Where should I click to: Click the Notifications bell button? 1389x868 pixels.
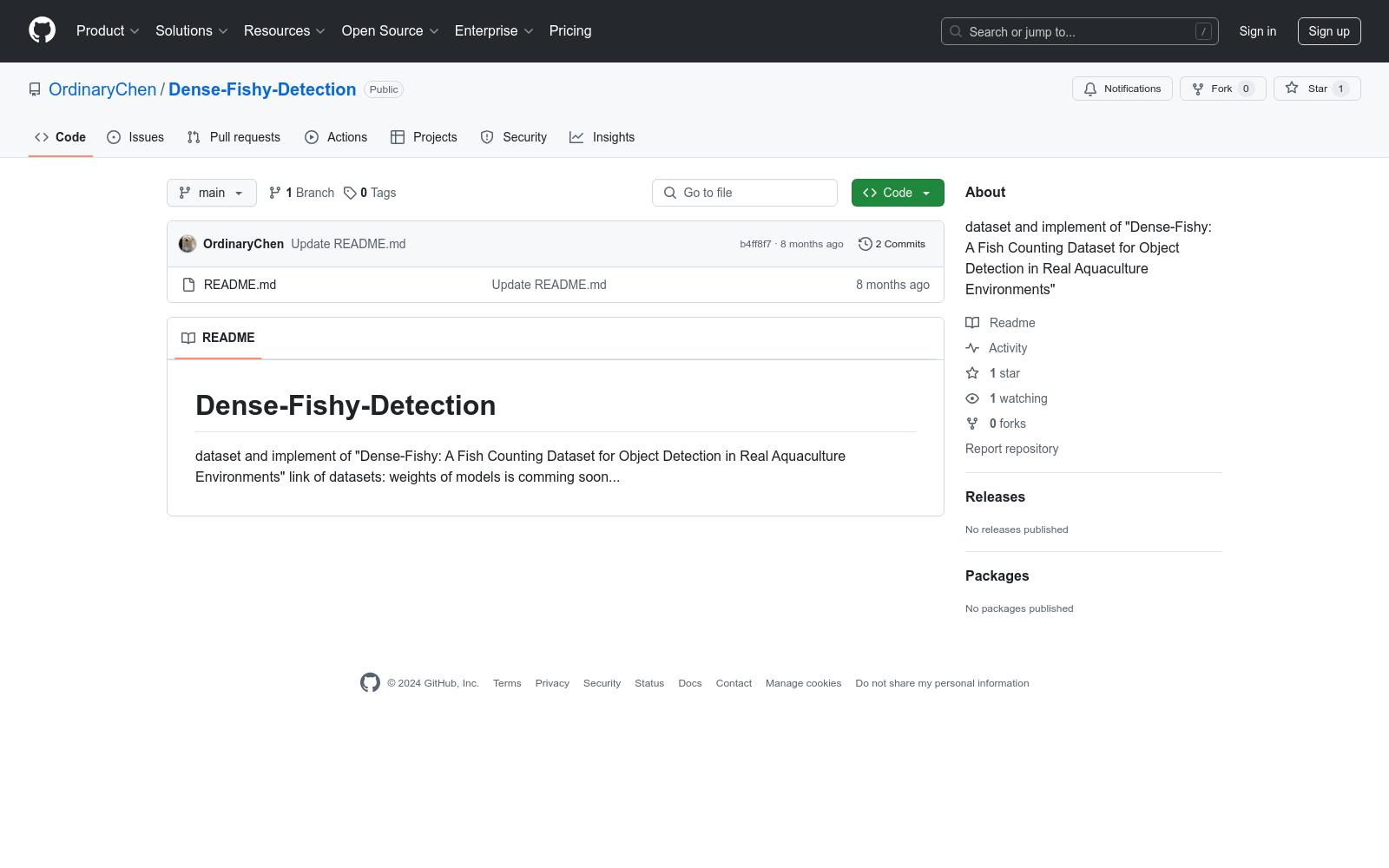click(1122, 89)
